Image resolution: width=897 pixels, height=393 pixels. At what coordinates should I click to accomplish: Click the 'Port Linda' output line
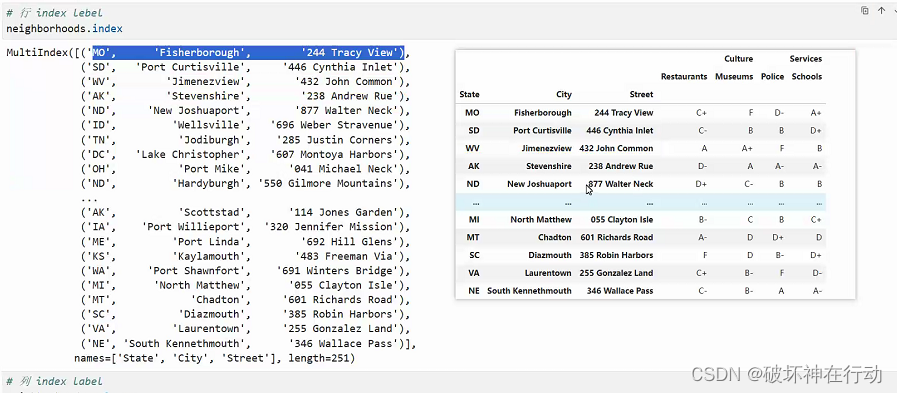245,242
